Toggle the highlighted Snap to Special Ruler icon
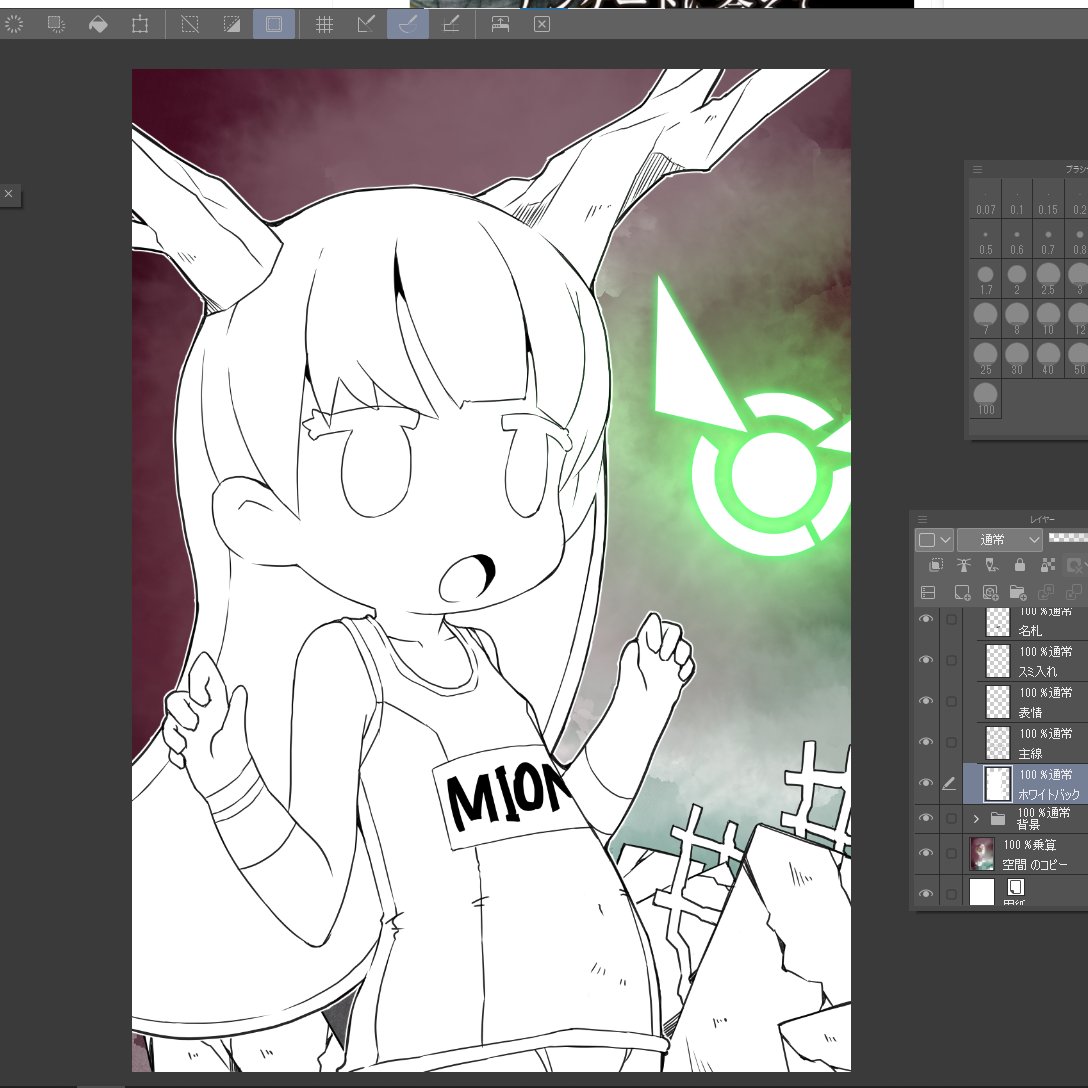This screenshot has height=1088, width=1088. (x=408, y=24)
